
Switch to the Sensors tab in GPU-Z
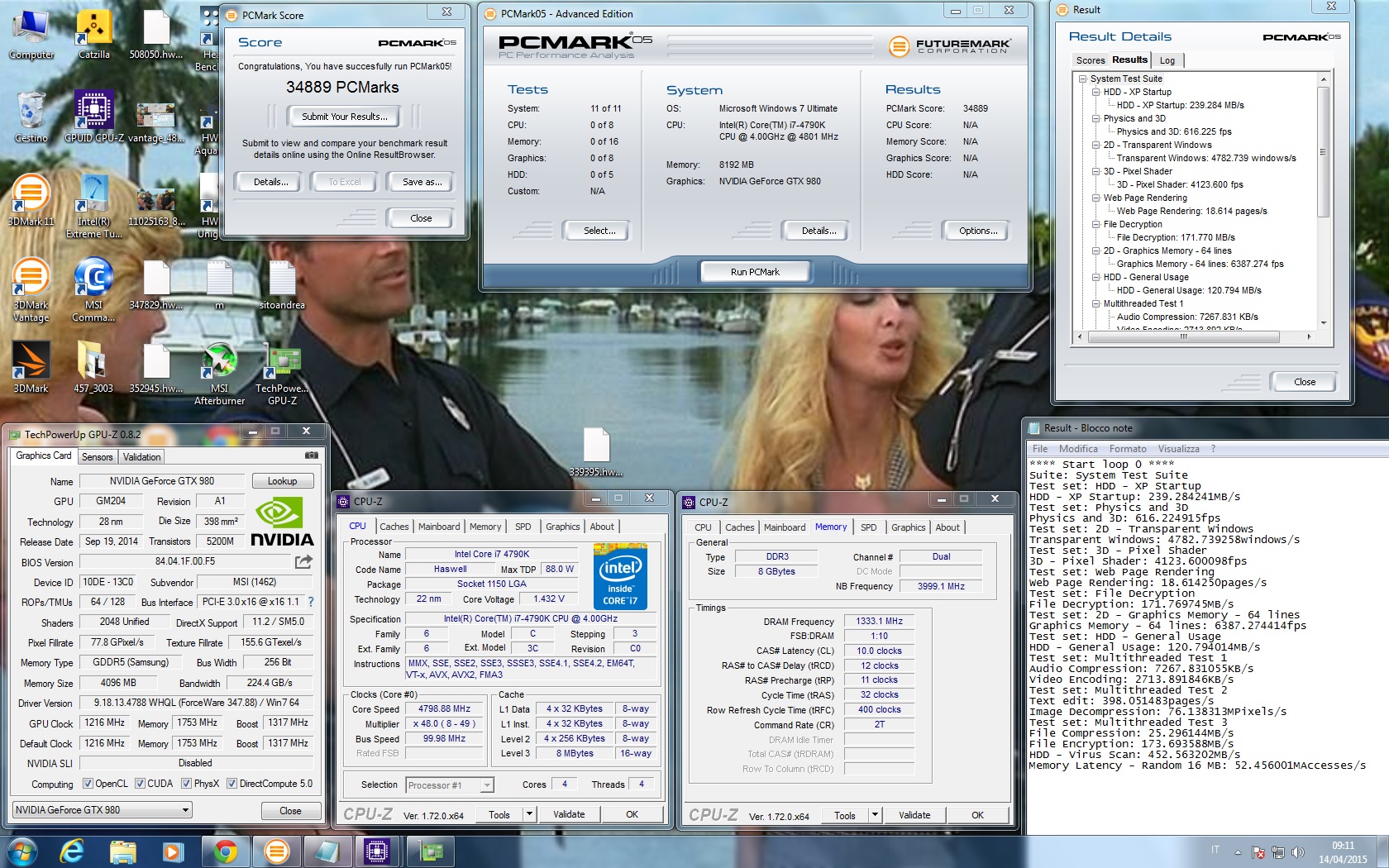pos(97,457)
